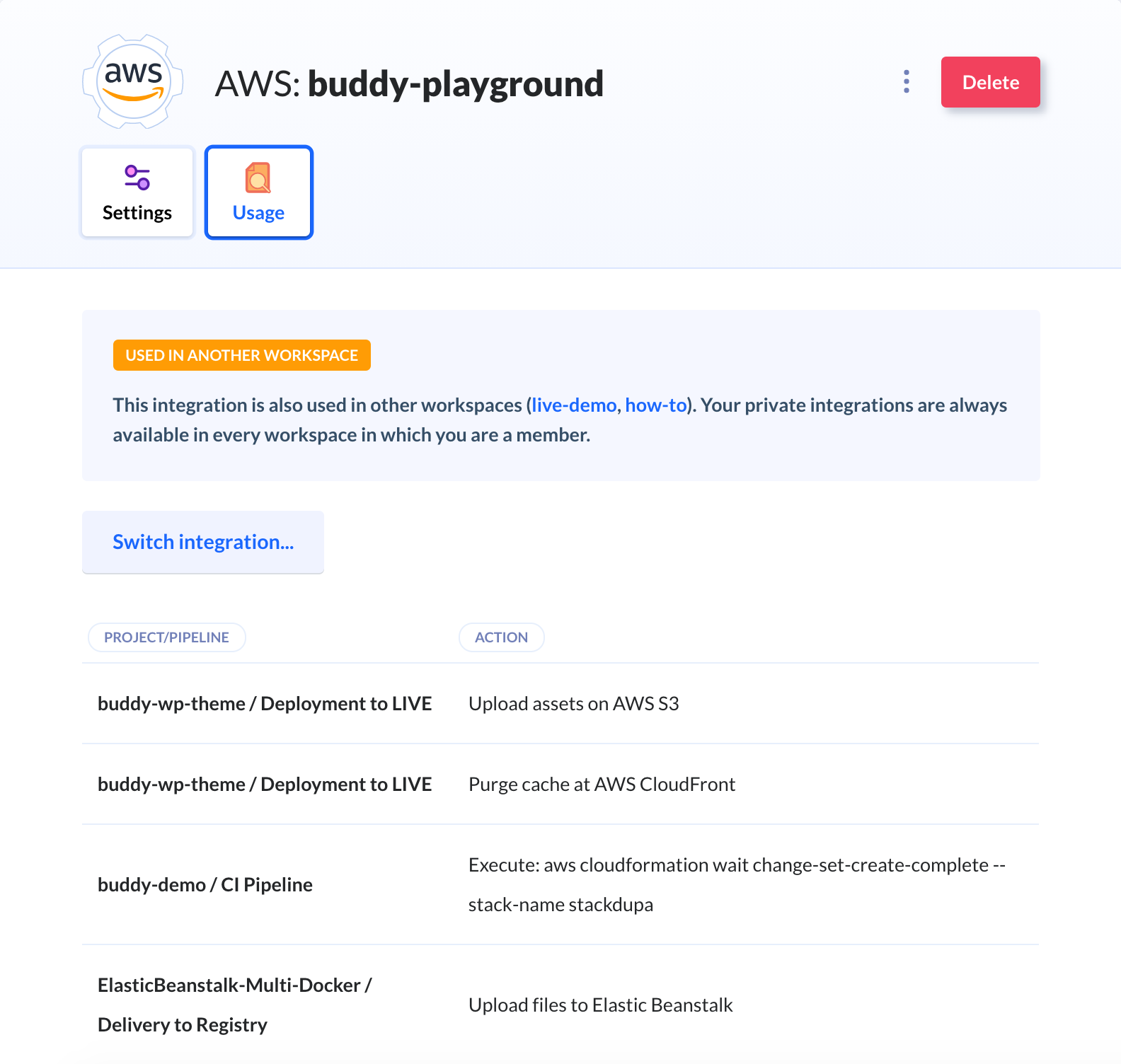Click the ACTION column header
The width and height of the screenshot is (1121, 1064).
click(x=501, y=637)
